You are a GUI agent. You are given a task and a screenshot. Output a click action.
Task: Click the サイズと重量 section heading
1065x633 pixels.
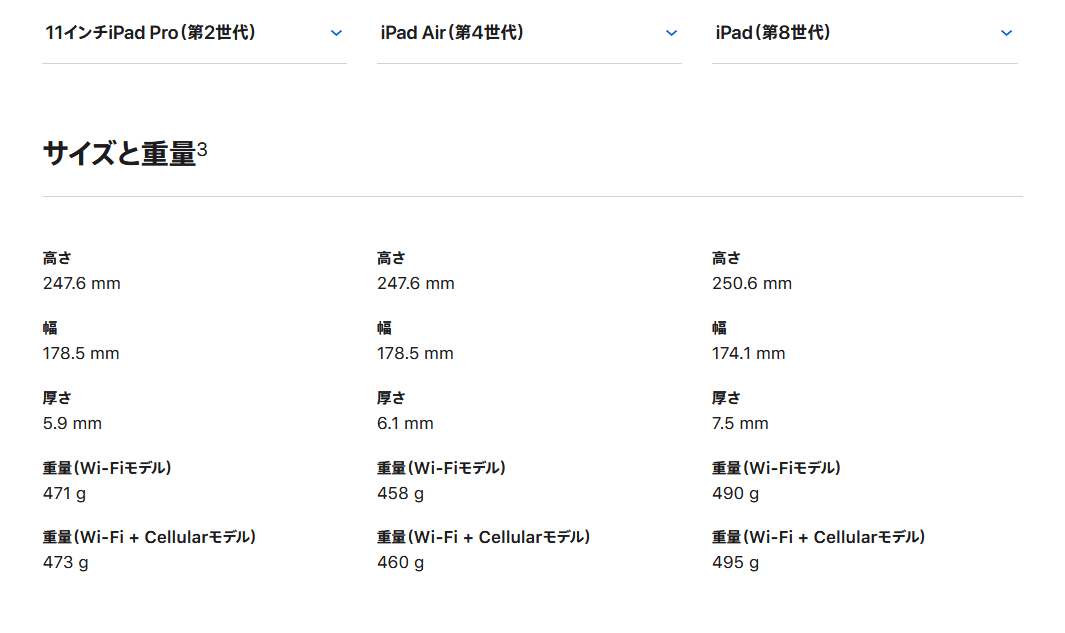click(119, 154)
